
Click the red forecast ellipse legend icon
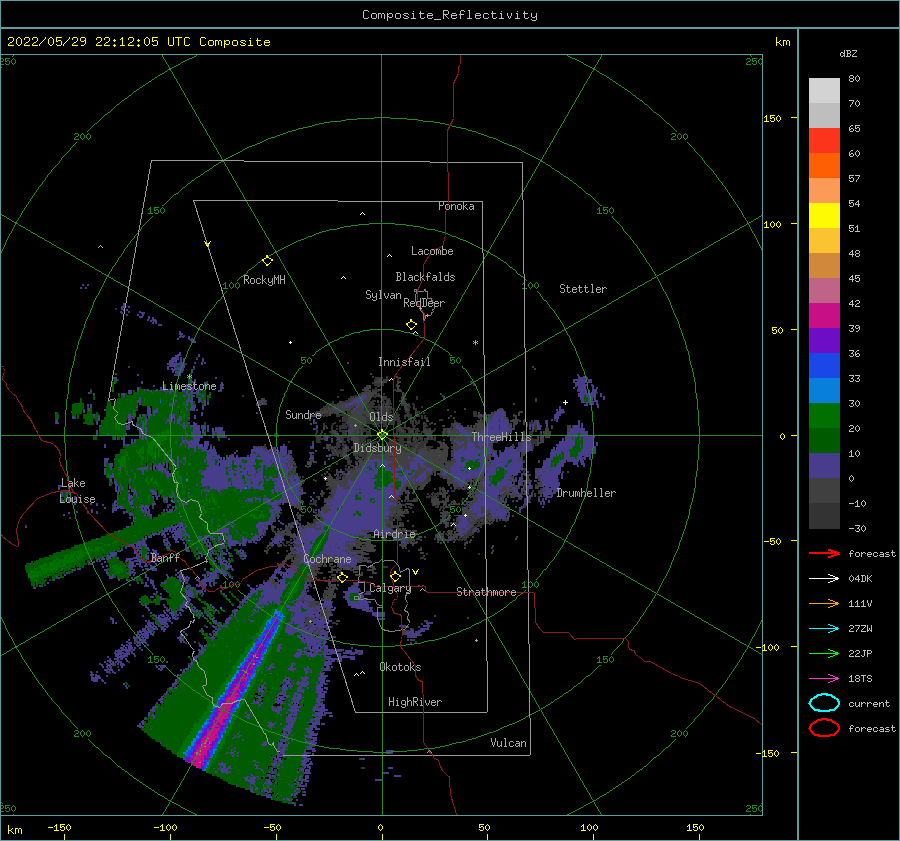824,728
